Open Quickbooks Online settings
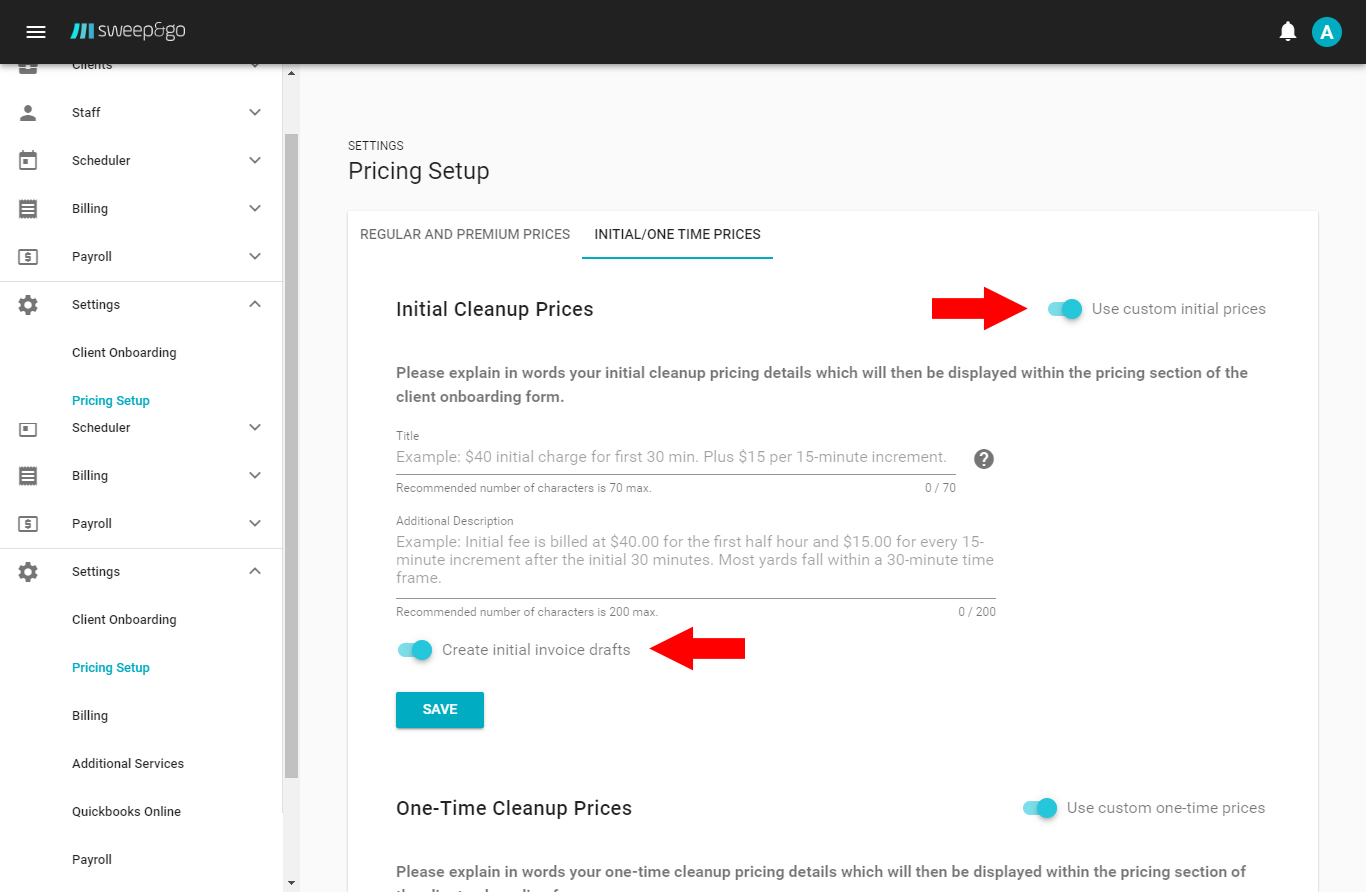1366x892 pixels. click(x=127, y=811)
